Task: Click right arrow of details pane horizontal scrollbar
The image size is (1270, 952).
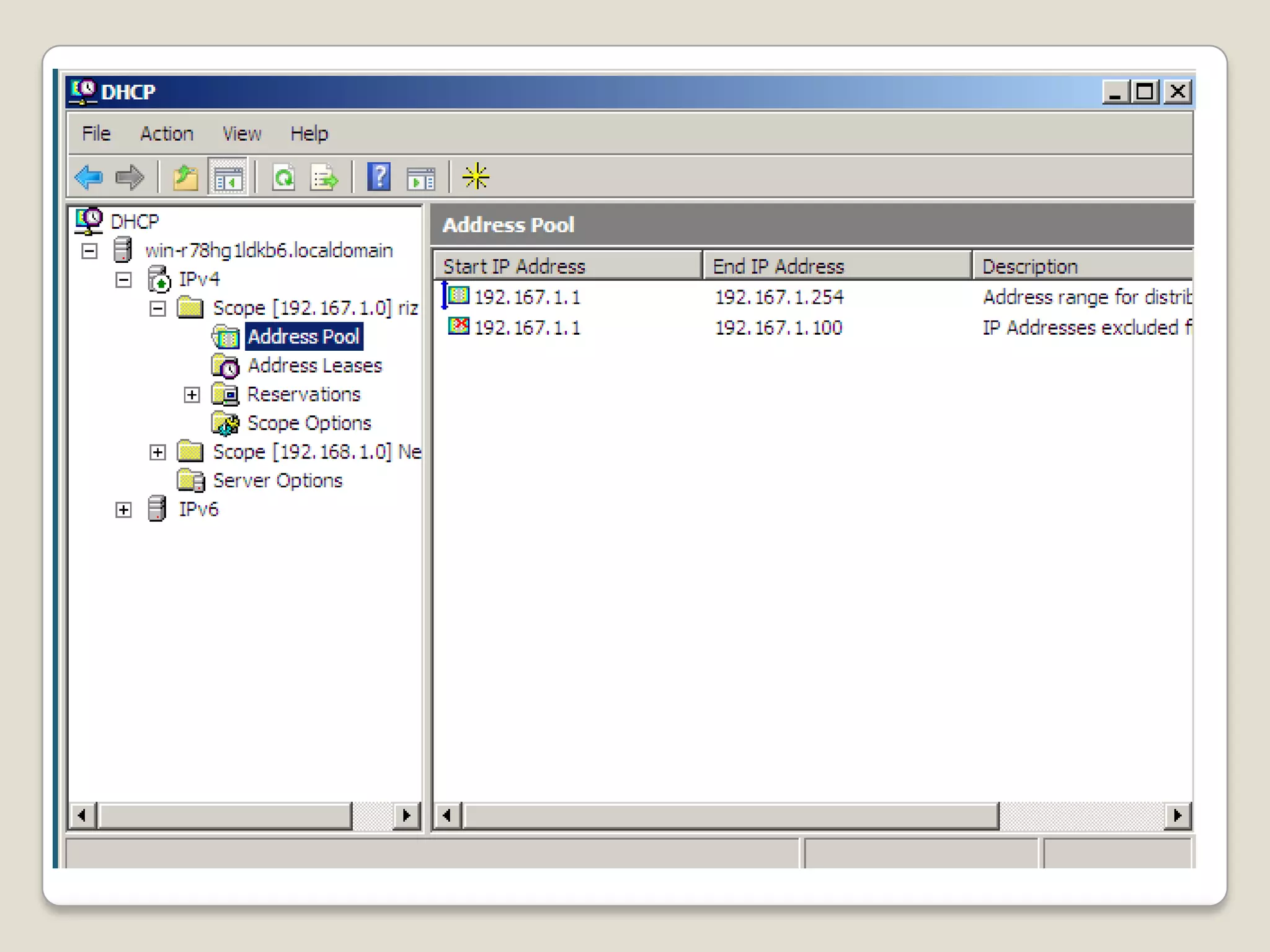Action: [x=1177, y=815]
